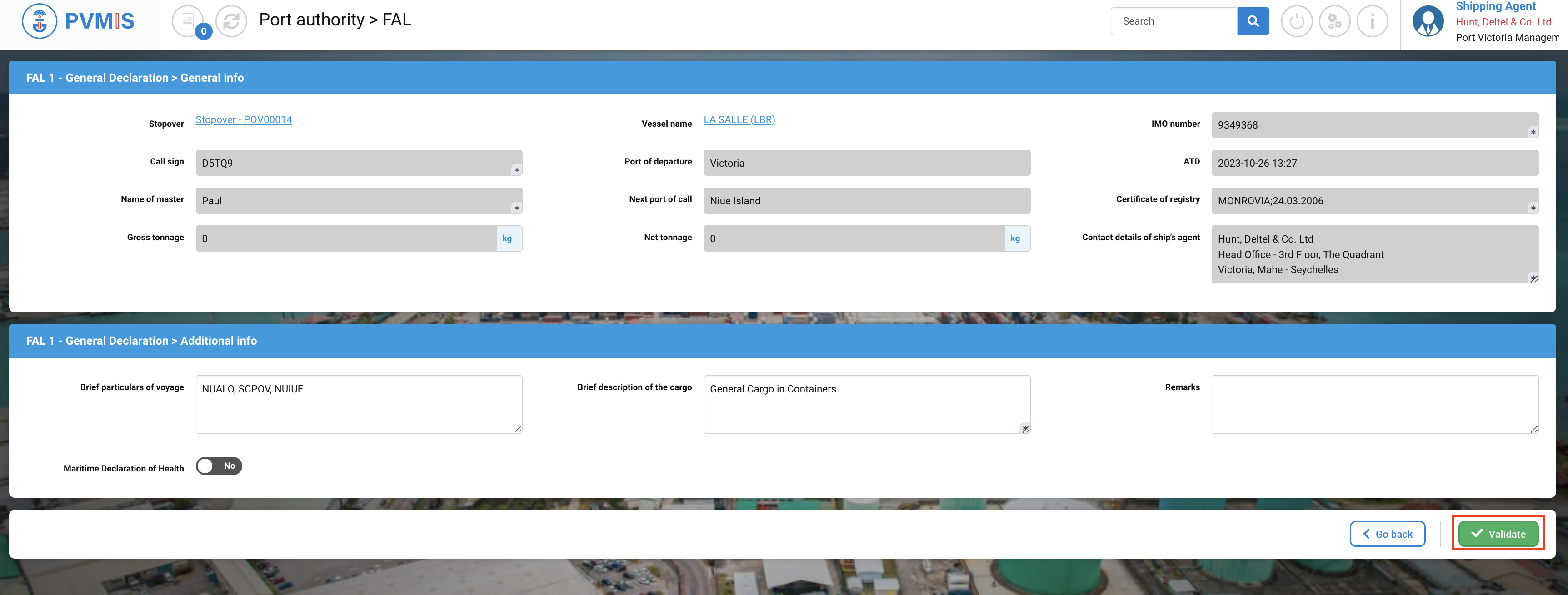Click the PVMIS anchor logo
Image resolution: width=1568 pixels, height=595 pixels.
click(40, 21)
